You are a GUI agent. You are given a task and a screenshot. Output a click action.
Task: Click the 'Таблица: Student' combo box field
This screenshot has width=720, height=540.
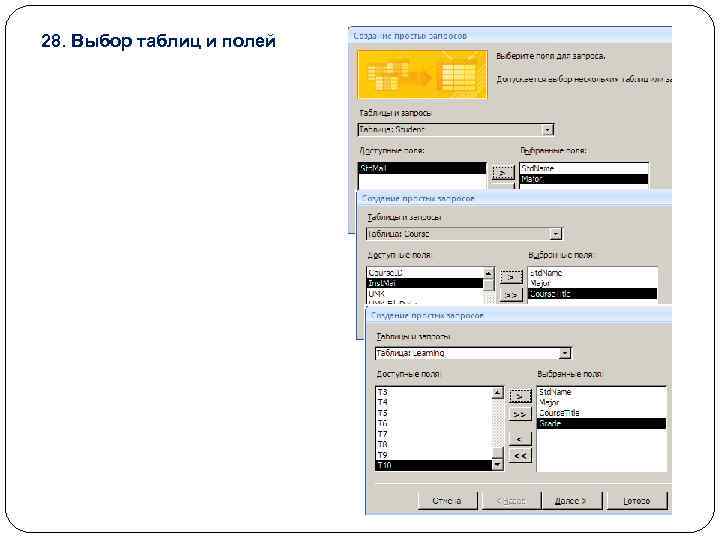pyautogui.click(x=456, y=130)
